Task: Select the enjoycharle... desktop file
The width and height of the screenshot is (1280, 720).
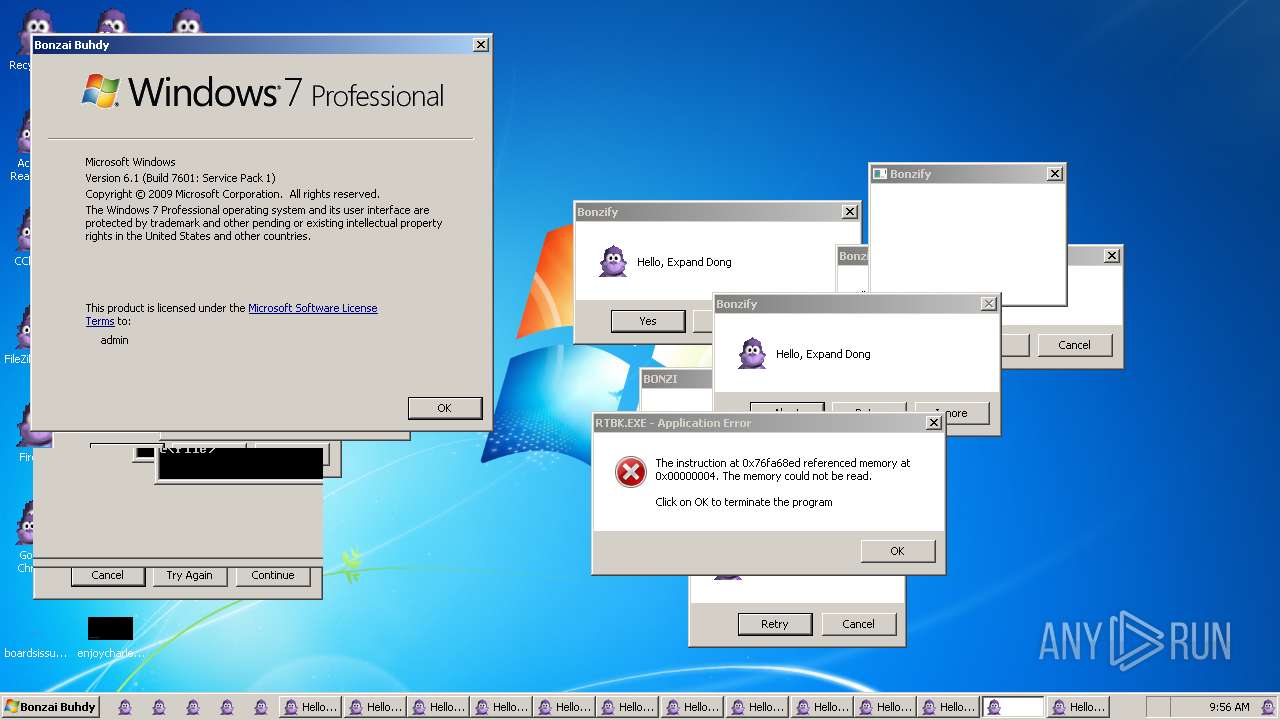Action: pos(110,637)
